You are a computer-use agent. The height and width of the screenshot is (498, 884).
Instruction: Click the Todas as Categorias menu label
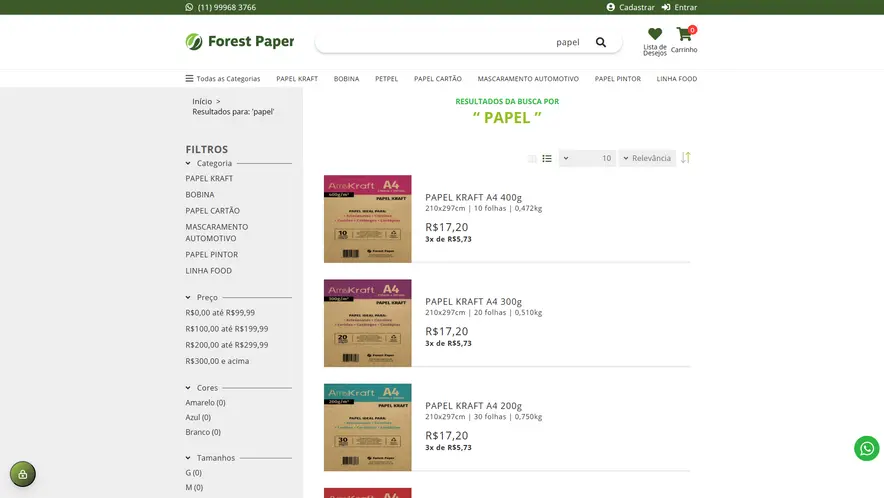[x=228, y=79]
